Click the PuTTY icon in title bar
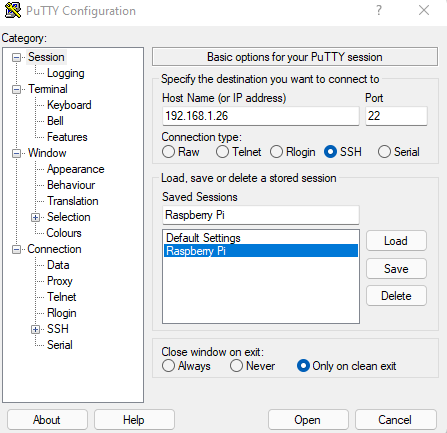 pyautogui.click(x=13, y=10)
